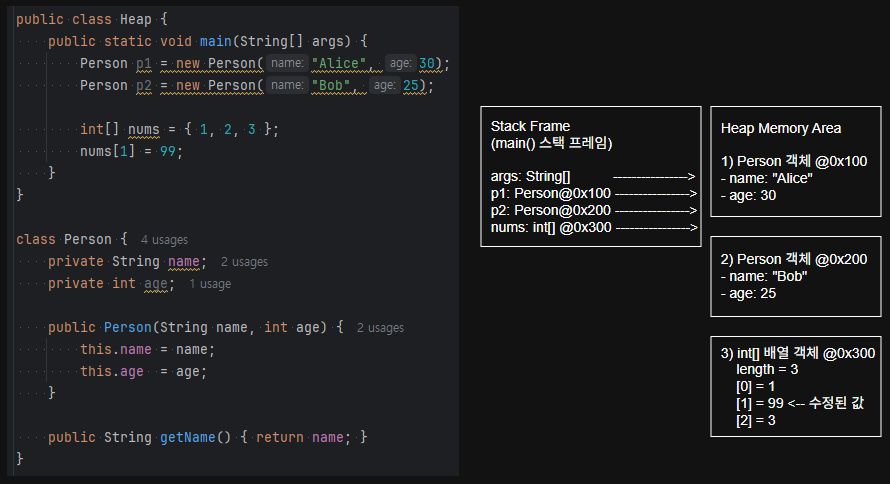Click the "3) int[] 배열 객체 @0x300" heading
Viewport: 890px width, 484px height.
coord(798,353)
